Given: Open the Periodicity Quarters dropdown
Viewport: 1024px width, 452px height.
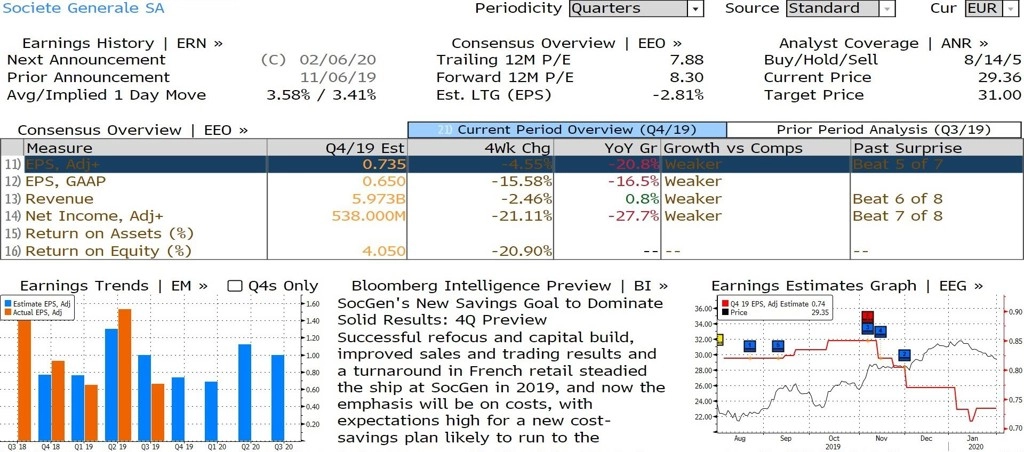Looking at the screenshot, I should click(x=637, y=8).
